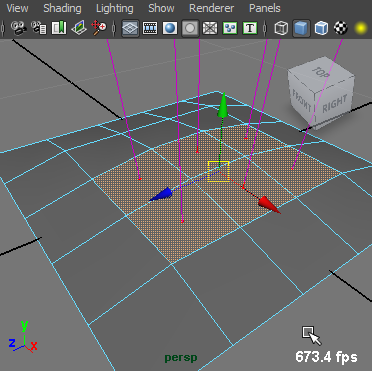Toggle the Grid display icon
Viewport: 372px width, 371px height.
pos(130,28)
